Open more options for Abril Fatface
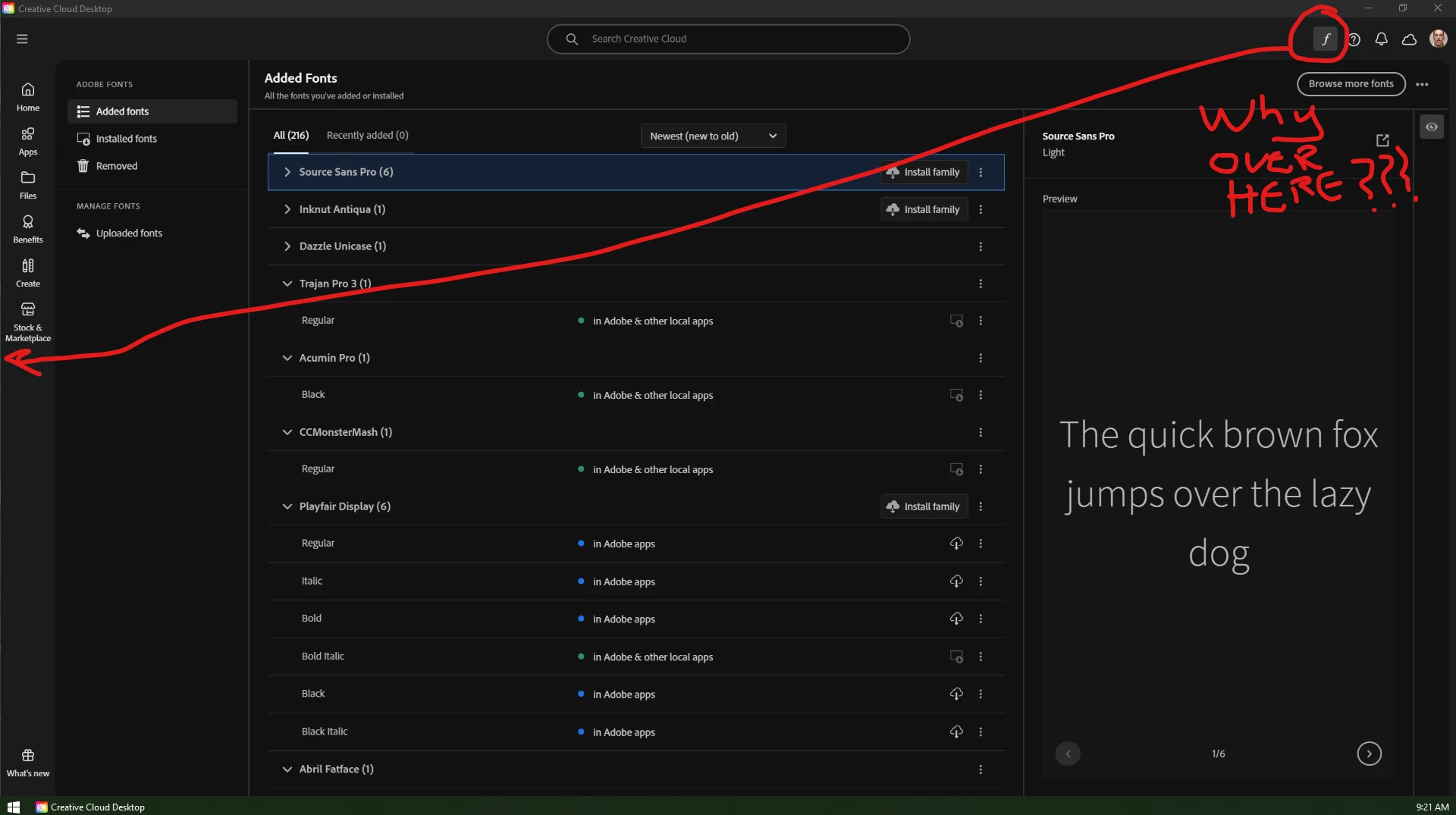Image resolution: width=1456 pixels, height=815 pixels. pyautogui.click(x=981, y=769)
